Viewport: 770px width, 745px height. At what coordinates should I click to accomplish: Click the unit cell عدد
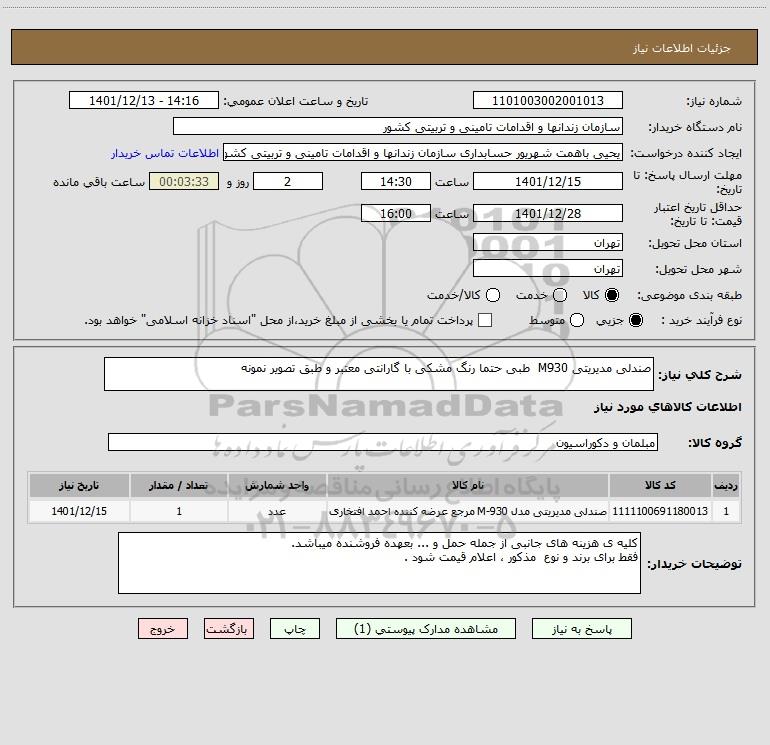pyautogui.click(x=277, y=511)
